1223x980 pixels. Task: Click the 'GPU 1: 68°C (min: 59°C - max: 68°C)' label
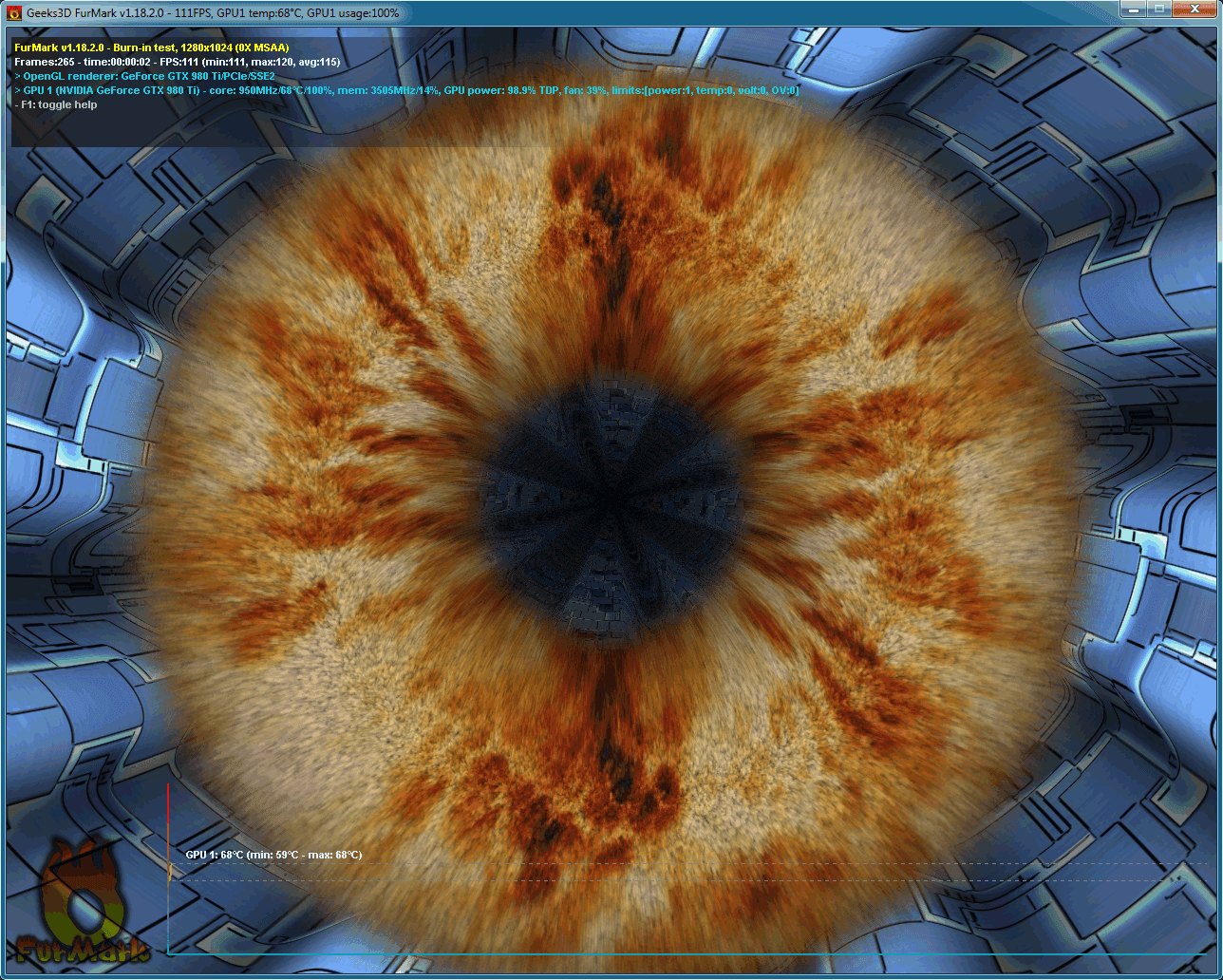(x=273, y=855)
